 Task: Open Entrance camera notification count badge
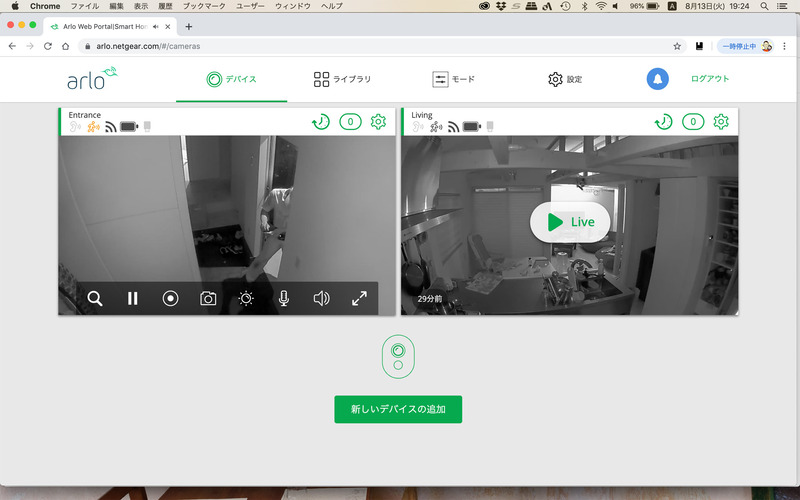click(x=351, y=122)
